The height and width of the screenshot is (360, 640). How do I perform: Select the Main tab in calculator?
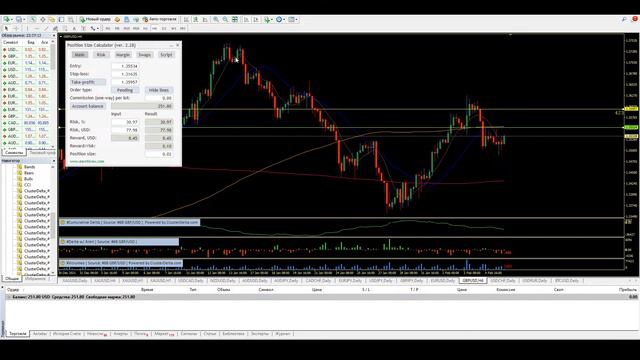click(x=80, y=54)
